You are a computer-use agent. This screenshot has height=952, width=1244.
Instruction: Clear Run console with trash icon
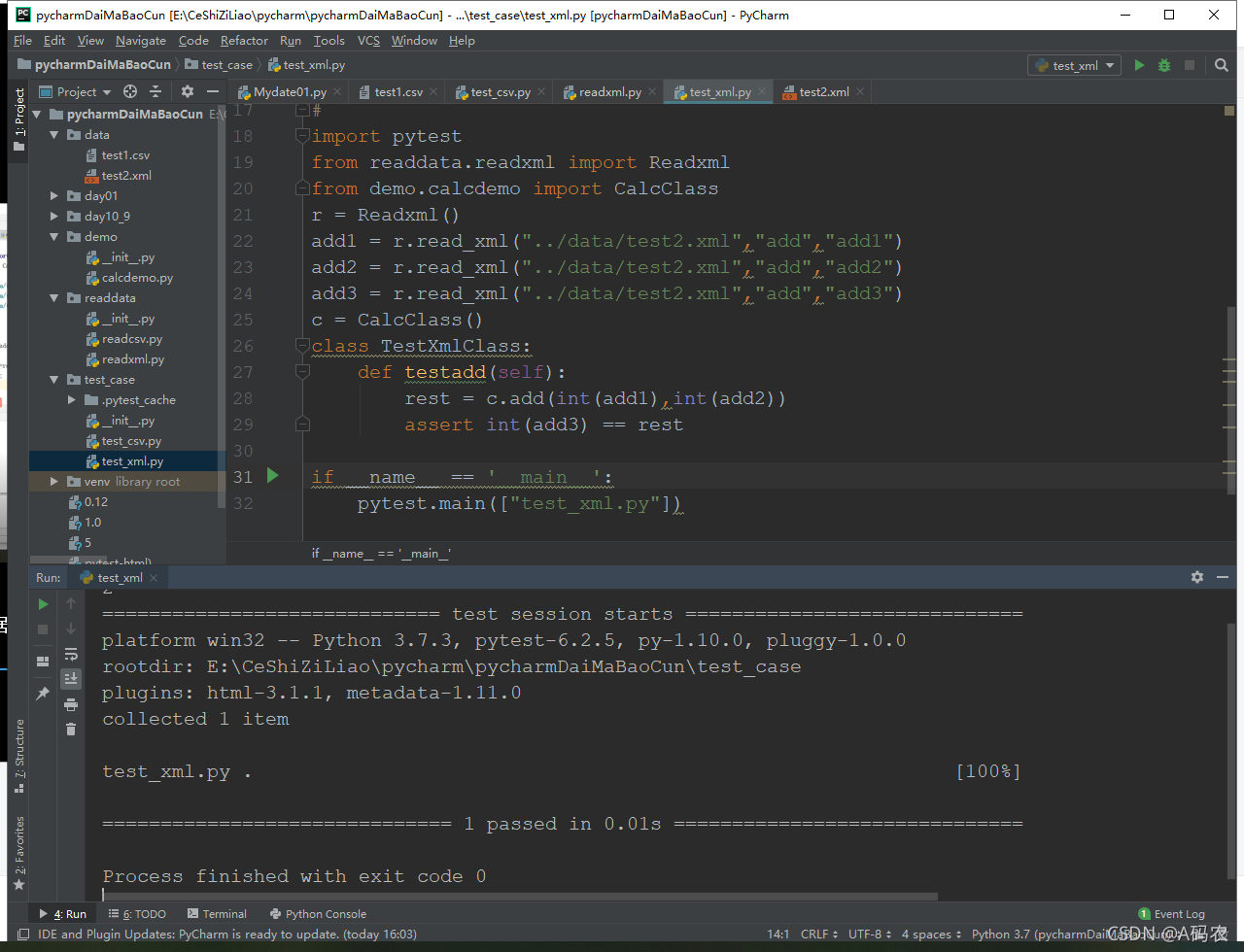pyautogui.click(x=71, y=729)
